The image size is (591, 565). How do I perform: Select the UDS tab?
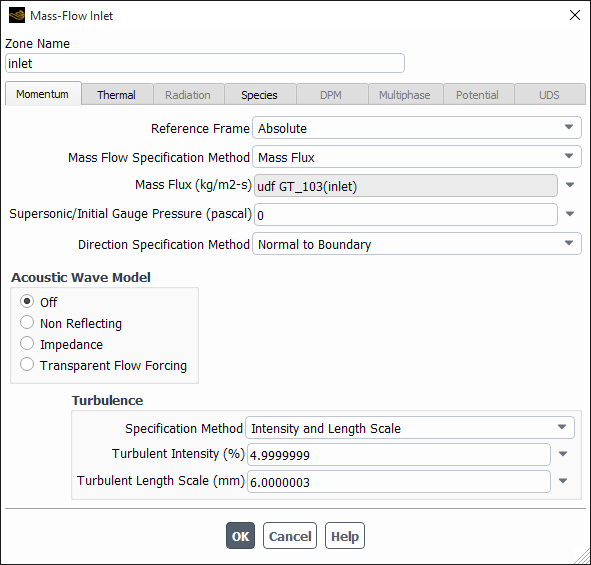coord(550,95)
